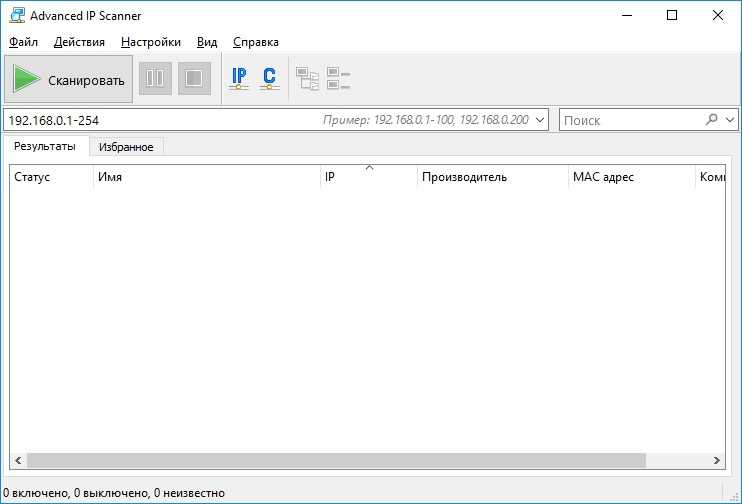The height and width of the screenshot is (504, 742).
Task: Switch to the Результаты tab
Action: click(x=45, y=146)
